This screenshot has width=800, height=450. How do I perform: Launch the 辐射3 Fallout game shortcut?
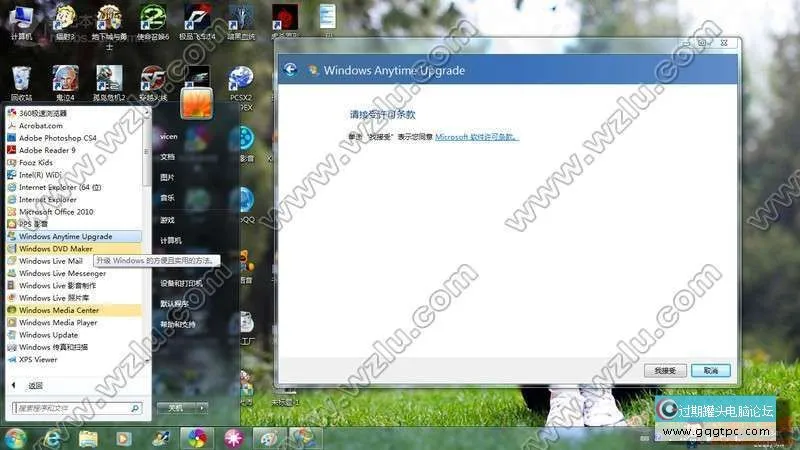pyautogui.click(x=65, y=22)
